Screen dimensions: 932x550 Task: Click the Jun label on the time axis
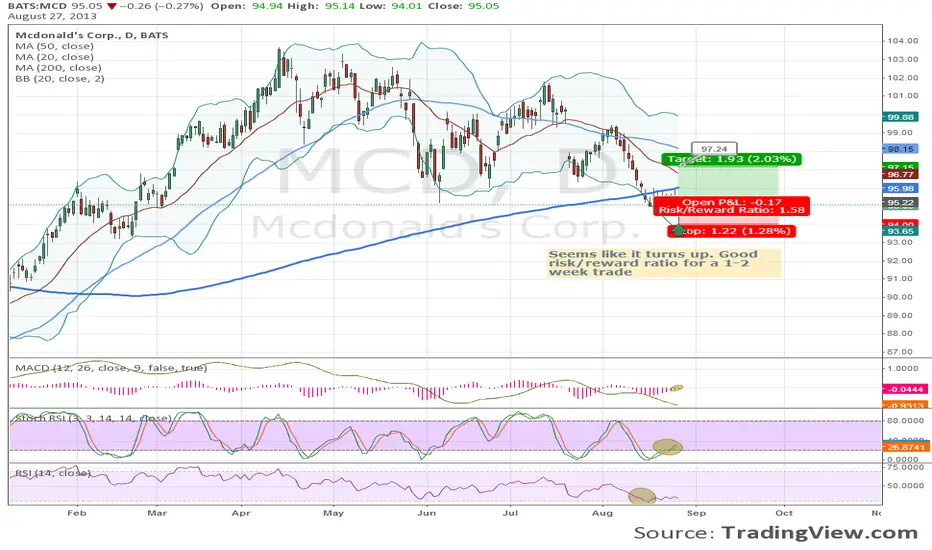click(x=426, y=513)
